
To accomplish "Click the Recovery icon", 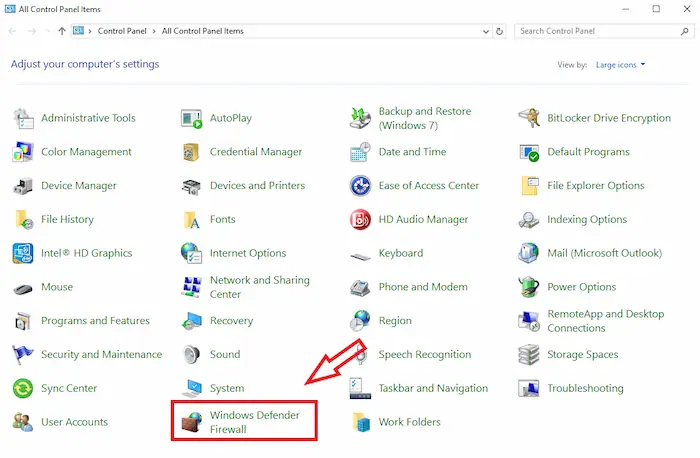I will click(192, 321).
